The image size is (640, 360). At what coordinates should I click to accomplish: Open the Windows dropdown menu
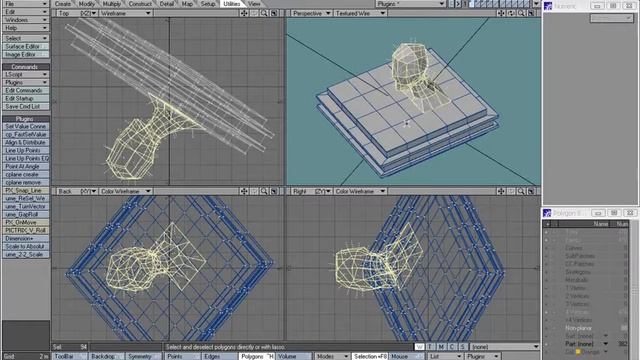tap(25, 20)
